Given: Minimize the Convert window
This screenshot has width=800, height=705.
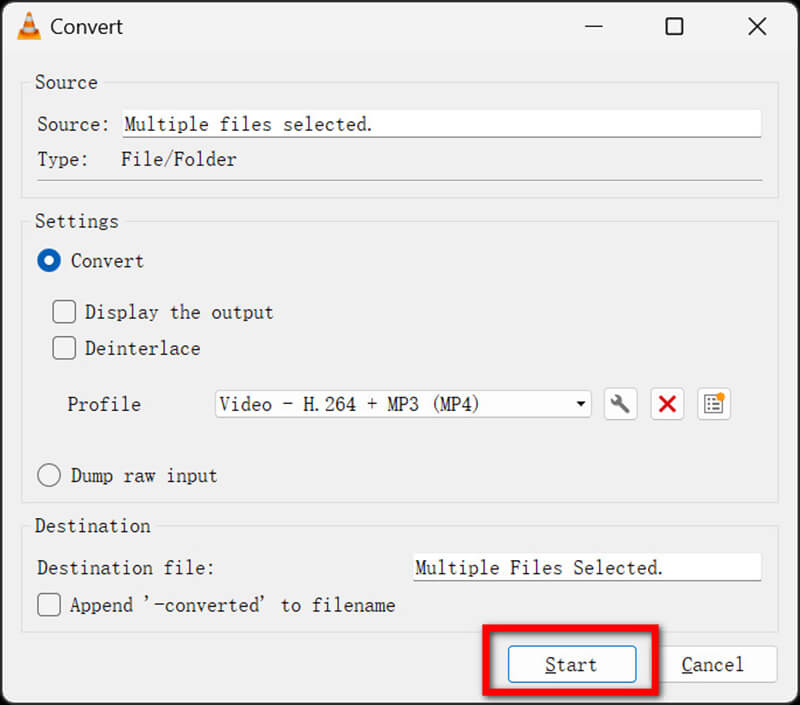Looking at the screenshot, I should point(594,27).
